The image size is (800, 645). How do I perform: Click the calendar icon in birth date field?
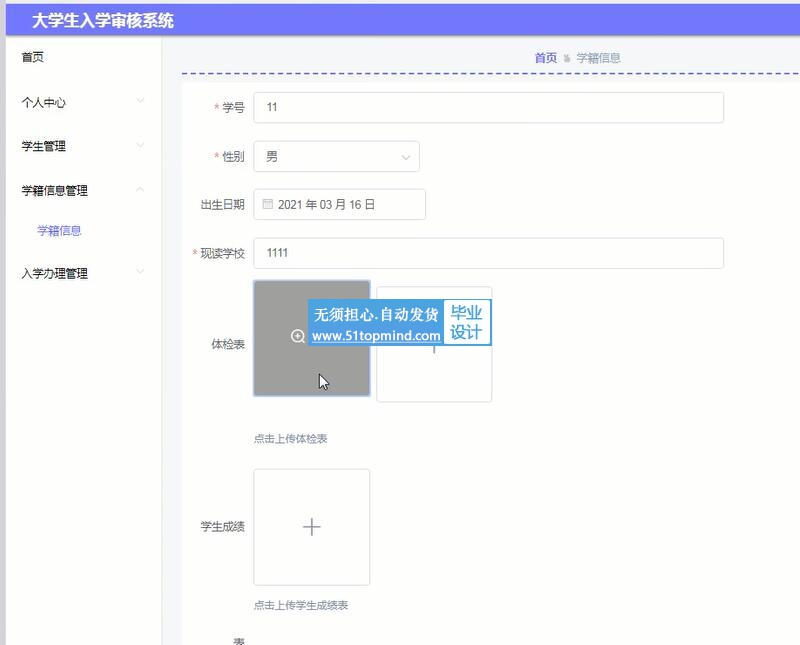tap(267, 204)
